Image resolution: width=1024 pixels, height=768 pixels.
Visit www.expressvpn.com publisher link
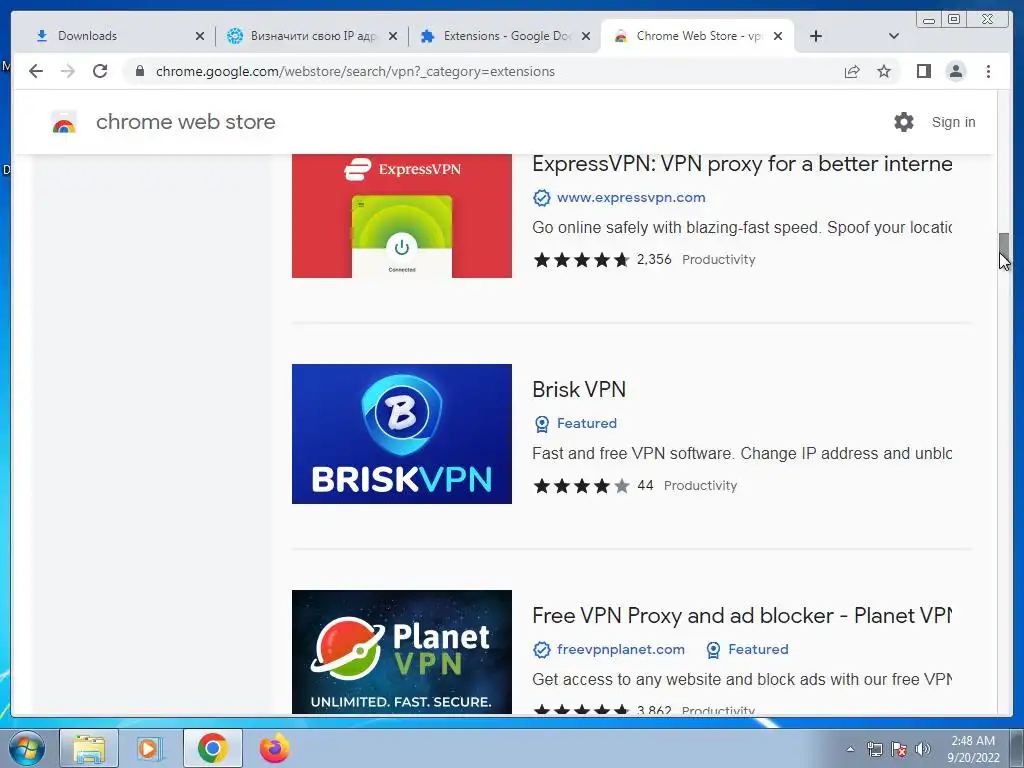[x=631, y=197]
